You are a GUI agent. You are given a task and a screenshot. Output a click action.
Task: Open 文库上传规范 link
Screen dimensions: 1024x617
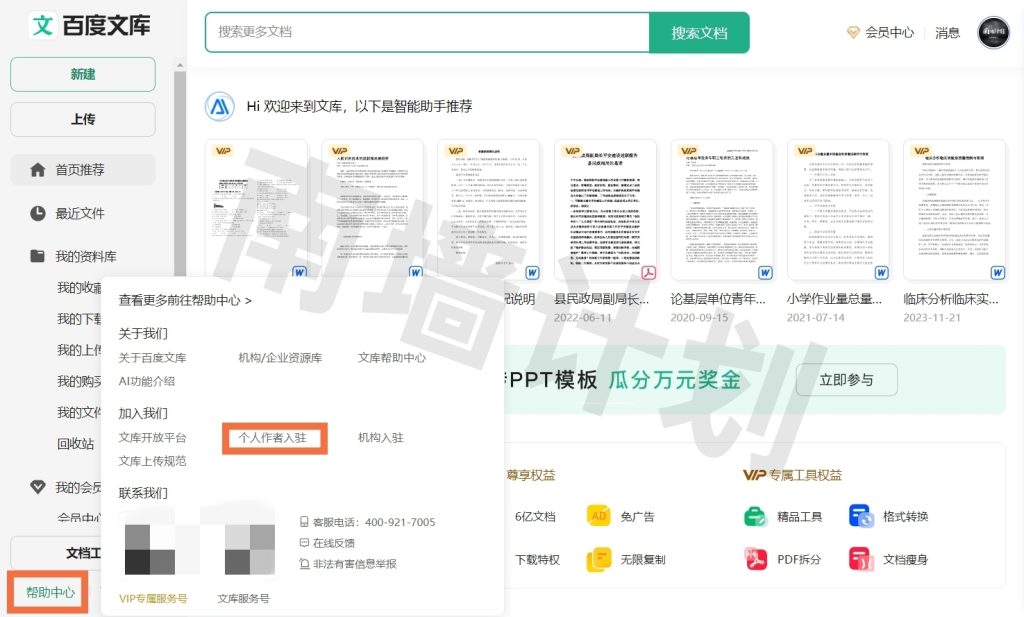click(152, 461)
